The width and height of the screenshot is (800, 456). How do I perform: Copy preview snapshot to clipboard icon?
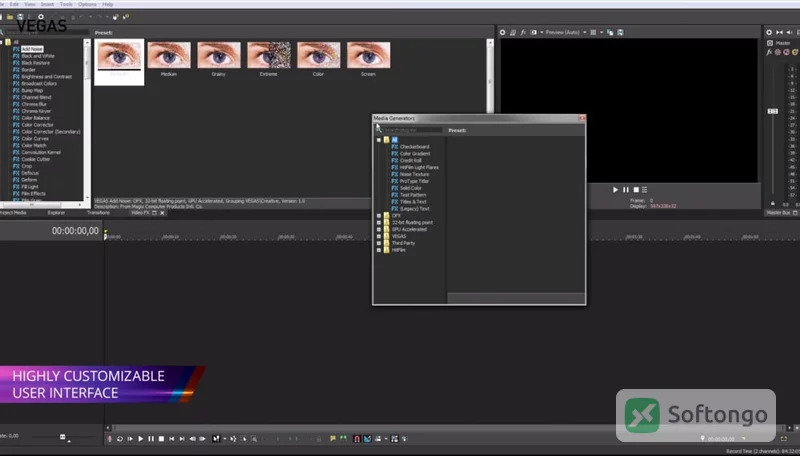[610, 32]
